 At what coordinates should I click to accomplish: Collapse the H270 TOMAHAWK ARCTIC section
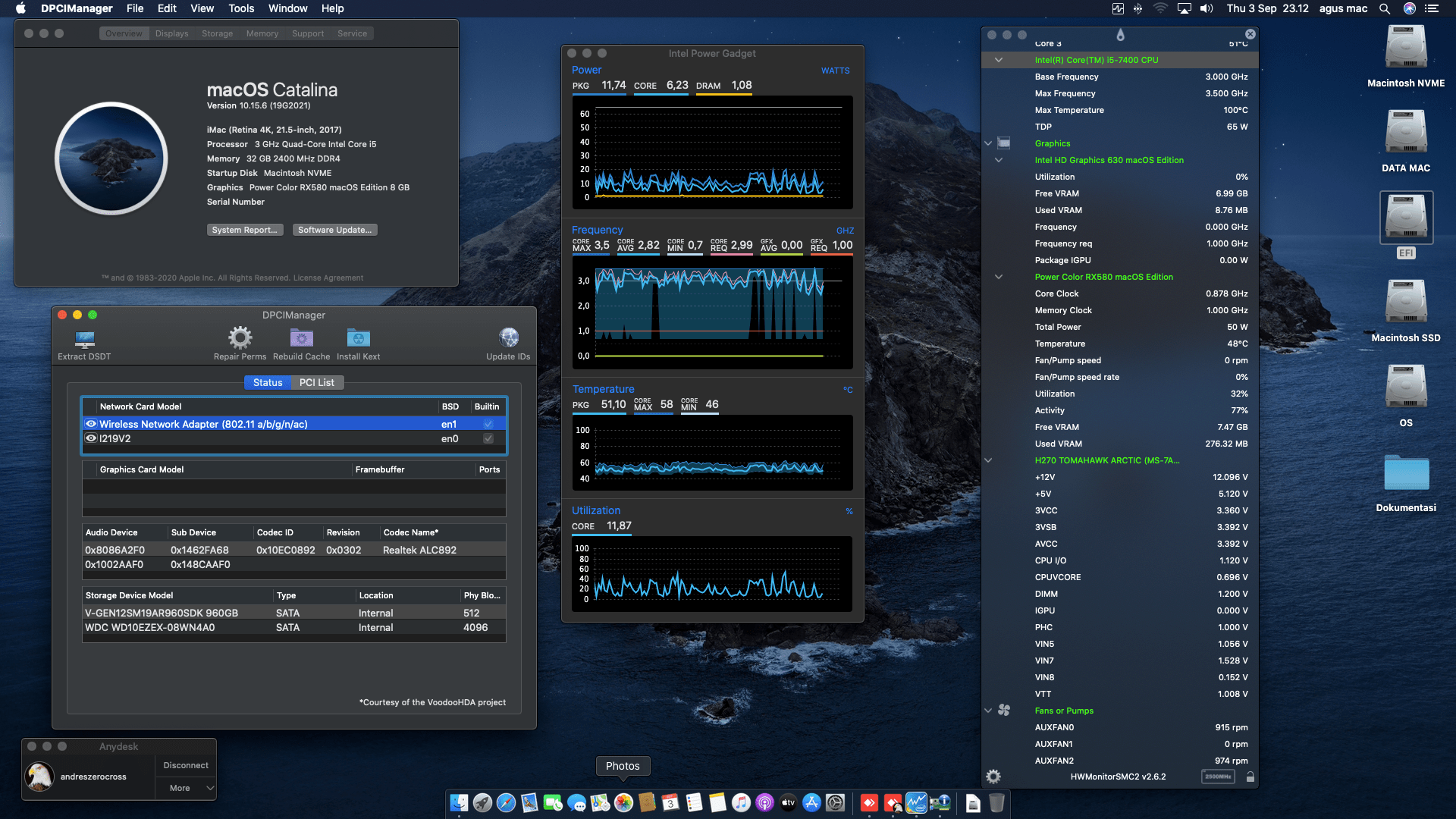tap(988, 460)
